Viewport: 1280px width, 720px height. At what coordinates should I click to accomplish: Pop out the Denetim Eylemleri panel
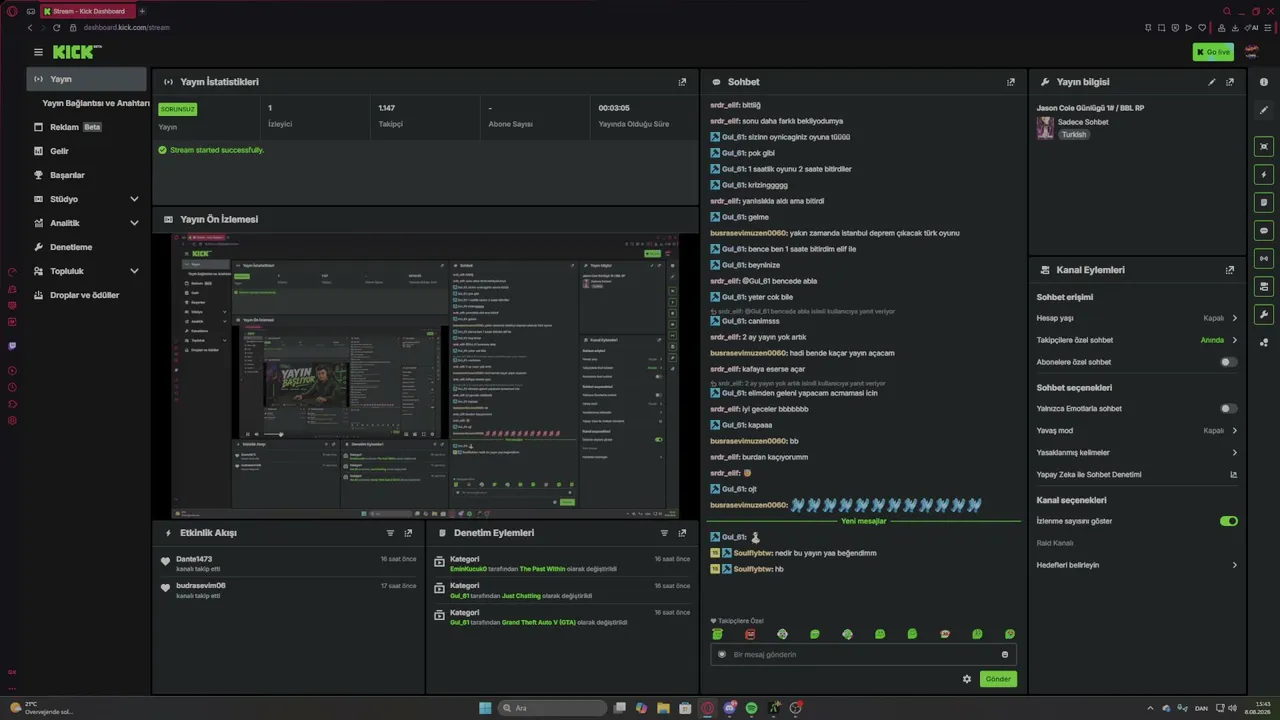(x=682, y=533)
